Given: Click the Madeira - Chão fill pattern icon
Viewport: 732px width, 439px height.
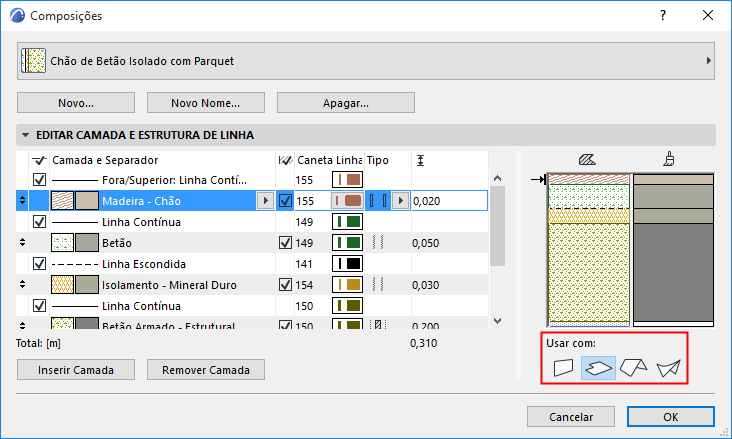Looking at the screenshot, I should [62, 201].
